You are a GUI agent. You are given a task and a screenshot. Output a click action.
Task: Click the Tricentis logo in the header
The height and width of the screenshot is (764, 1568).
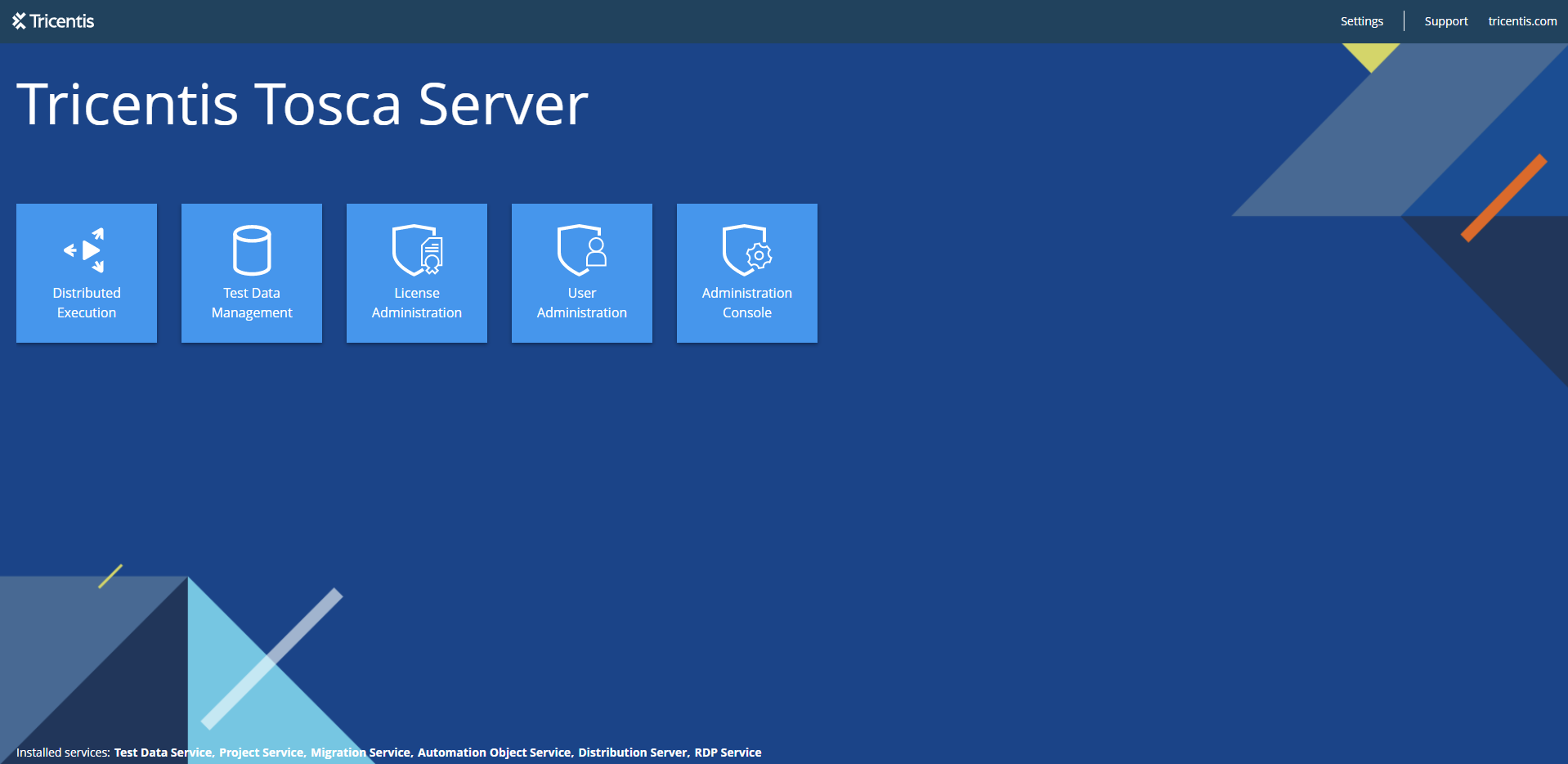[x=53, y=21]
